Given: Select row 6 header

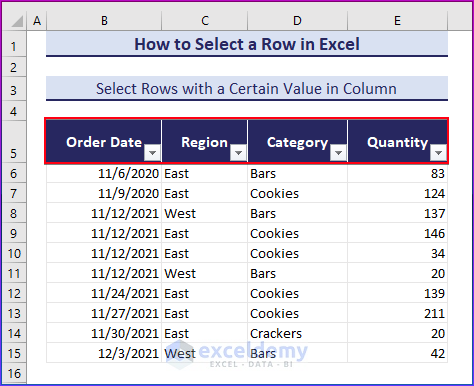Looking at the screenshot, I should (14, 173).
